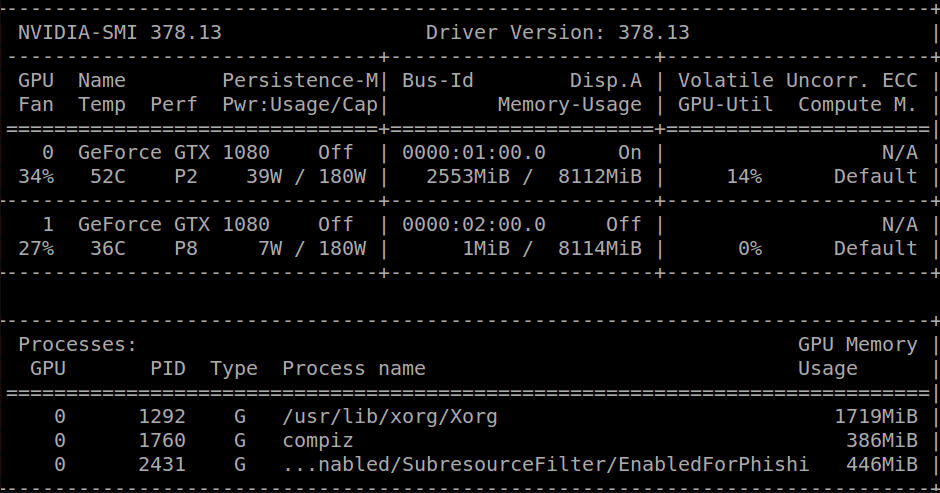Select bus id 0000:01:00.0
The width and height of the screenshot is (940, 493).
pos(474,152)
